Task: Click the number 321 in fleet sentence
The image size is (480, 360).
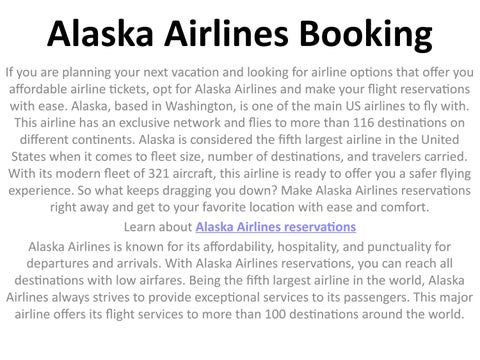Action: [159, 173]
